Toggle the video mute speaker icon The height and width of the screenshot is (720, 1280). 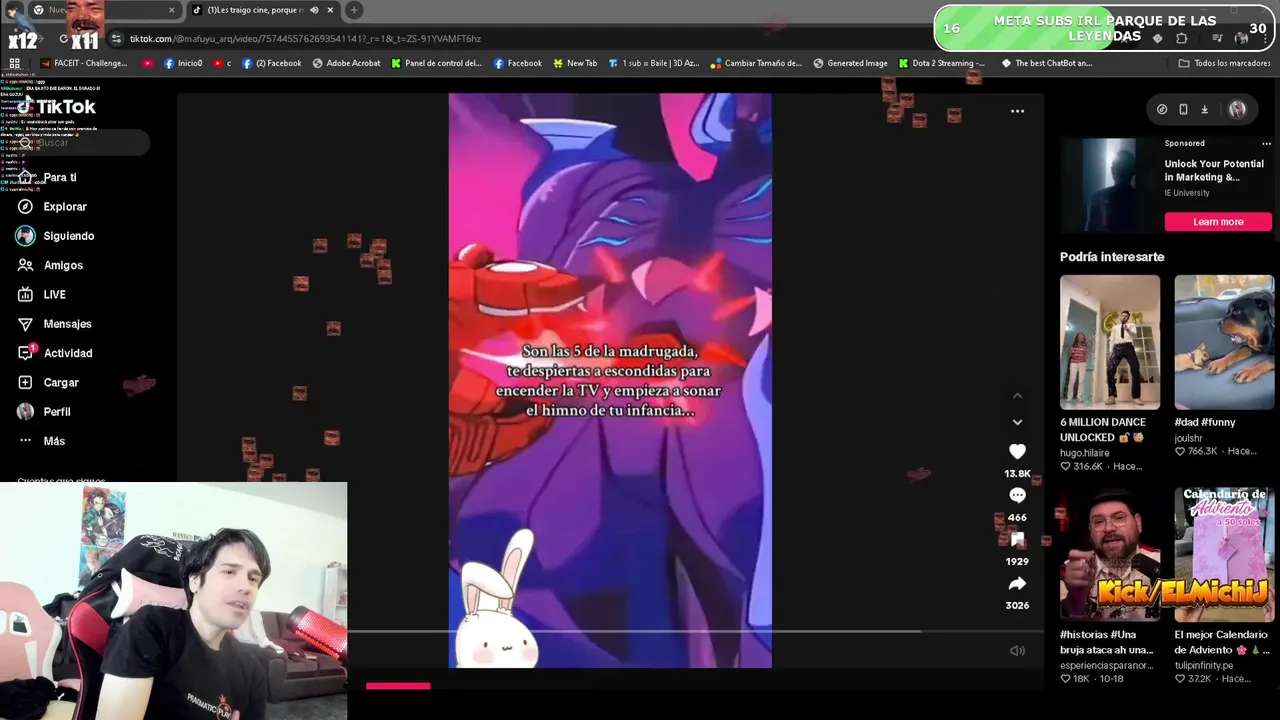tap(1017, 651)
